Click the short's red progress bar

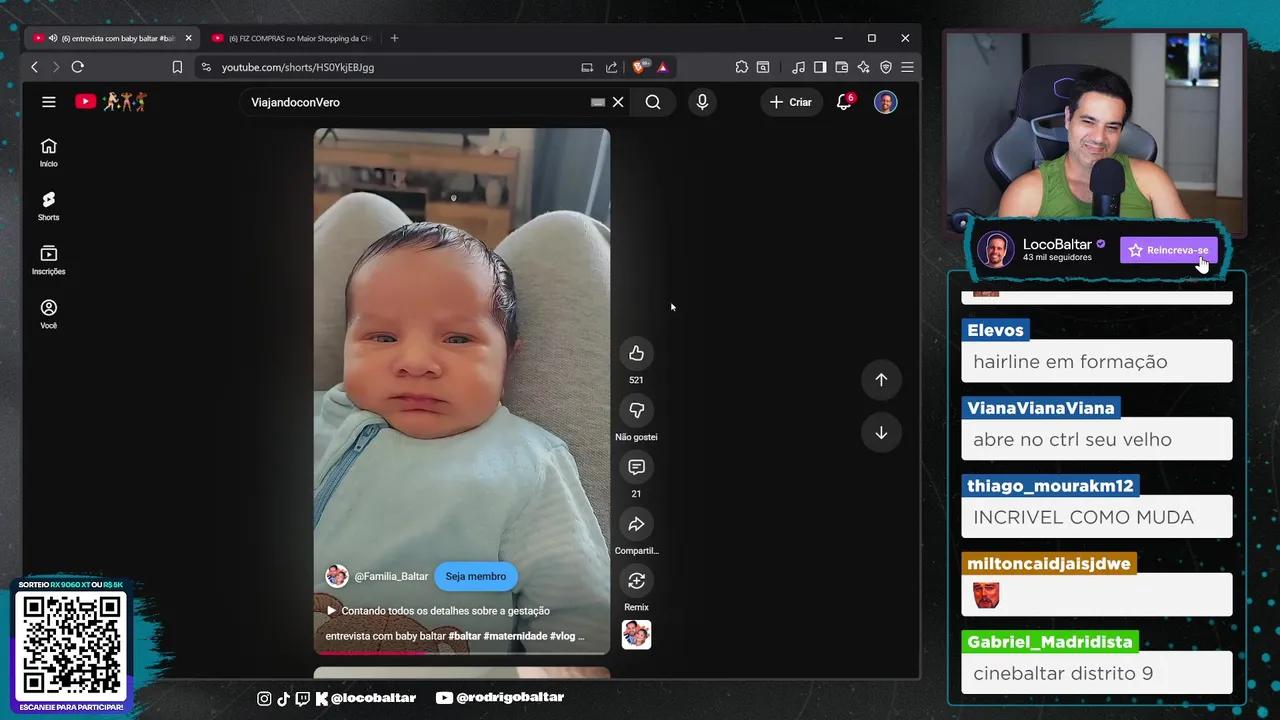[461, 653]
